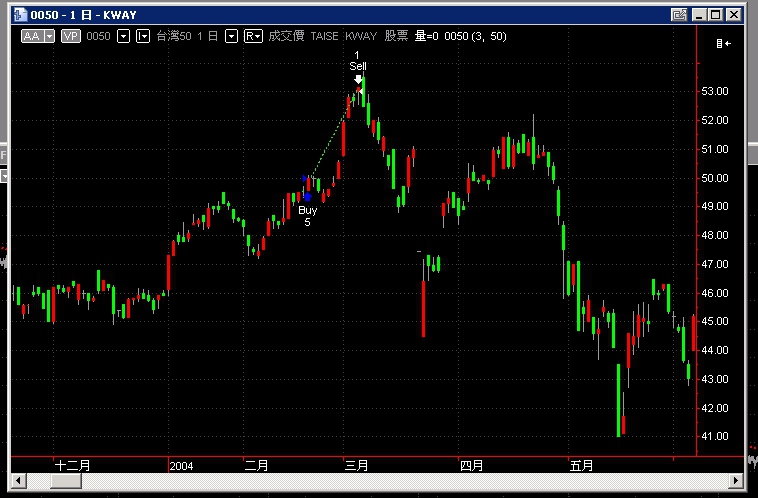Screen dimensions: 758x498
Task: Click the 股票 label
Action: pyautogui.click(x=396, y=36)
